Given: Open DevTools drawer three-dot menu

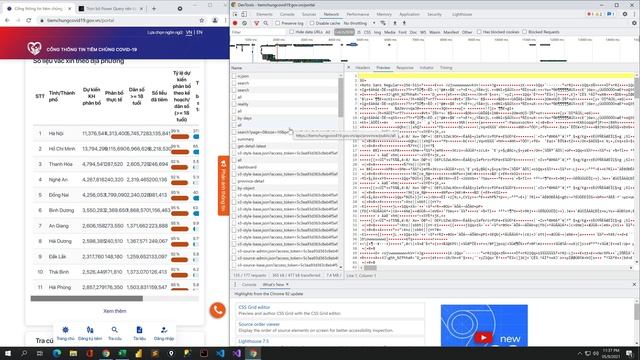Looking at the screenshot, I should [235, 284].
